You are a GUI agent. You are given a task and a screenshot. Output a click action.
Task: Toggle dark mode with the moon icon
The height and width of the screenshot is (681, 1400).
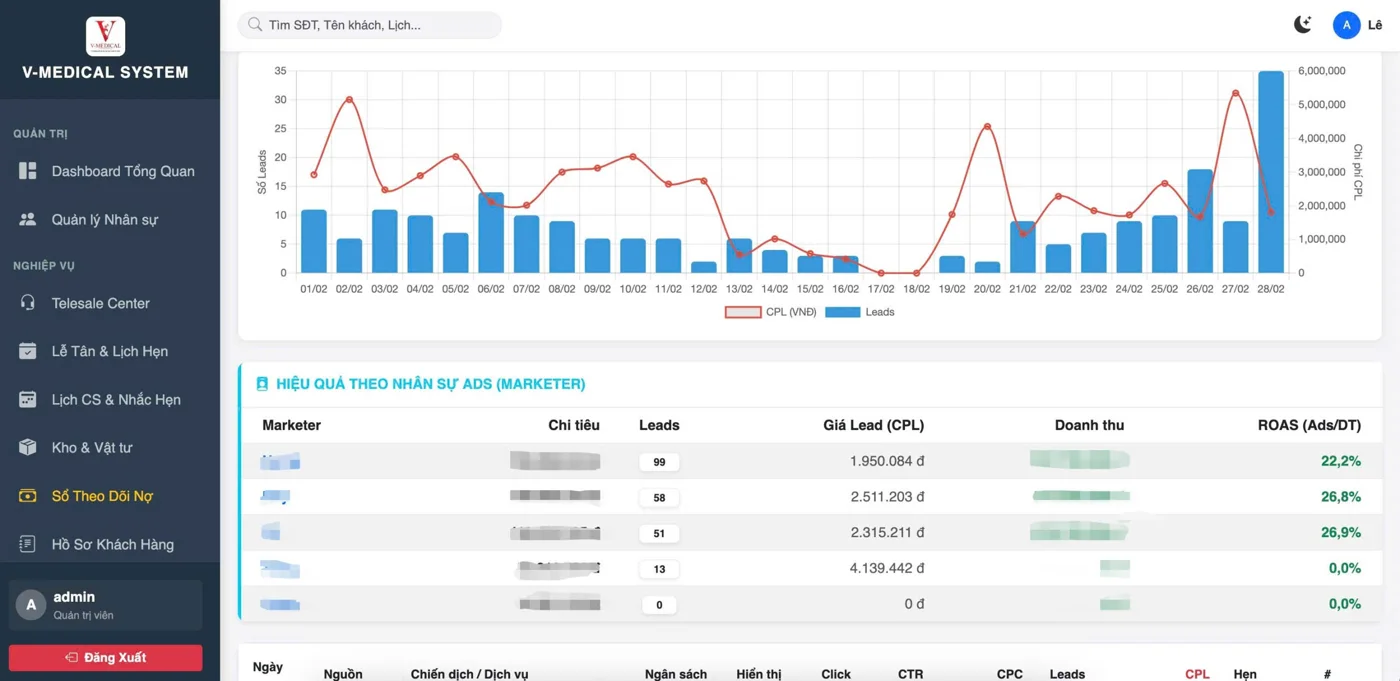pyautogui.click(x=1302, y=25)
